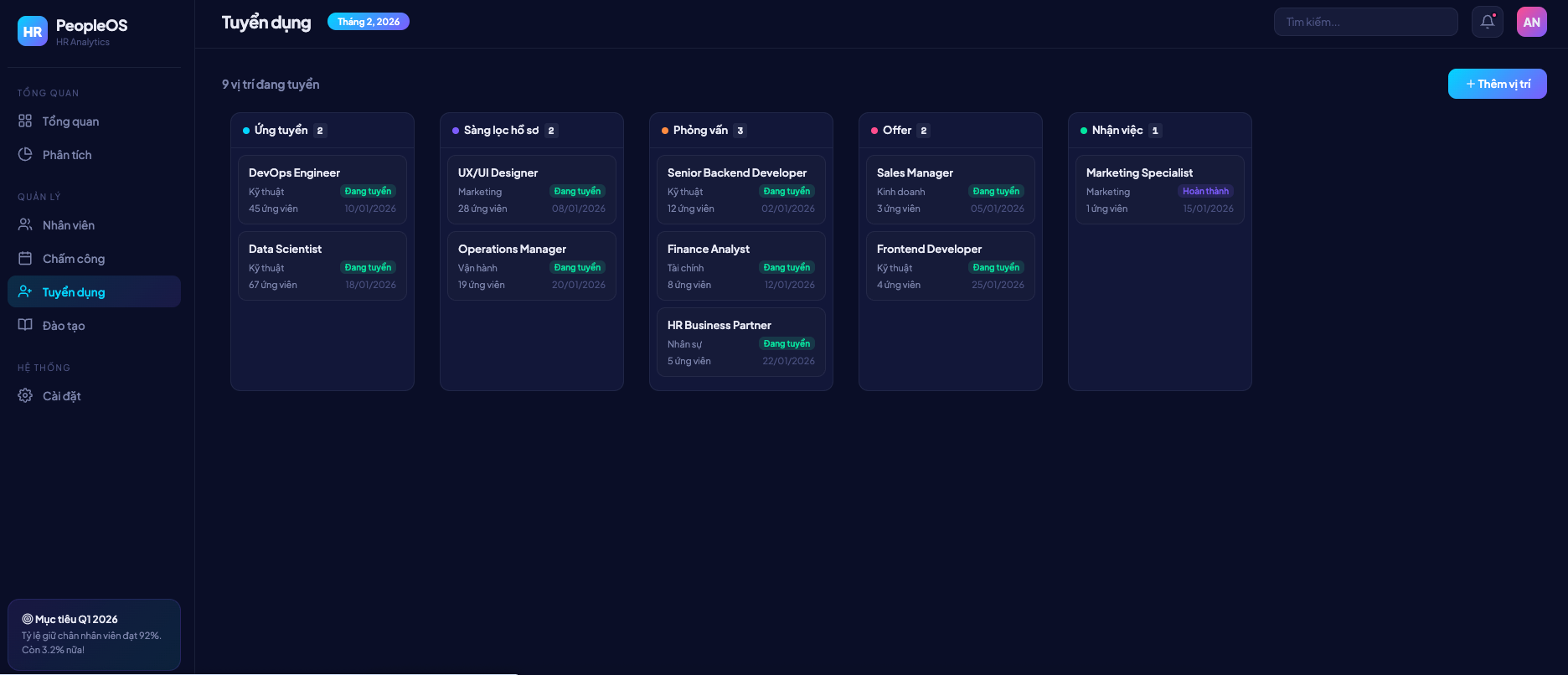
Task: Click 'Kinh doanh' department label
Action: (x=900, y=192)
